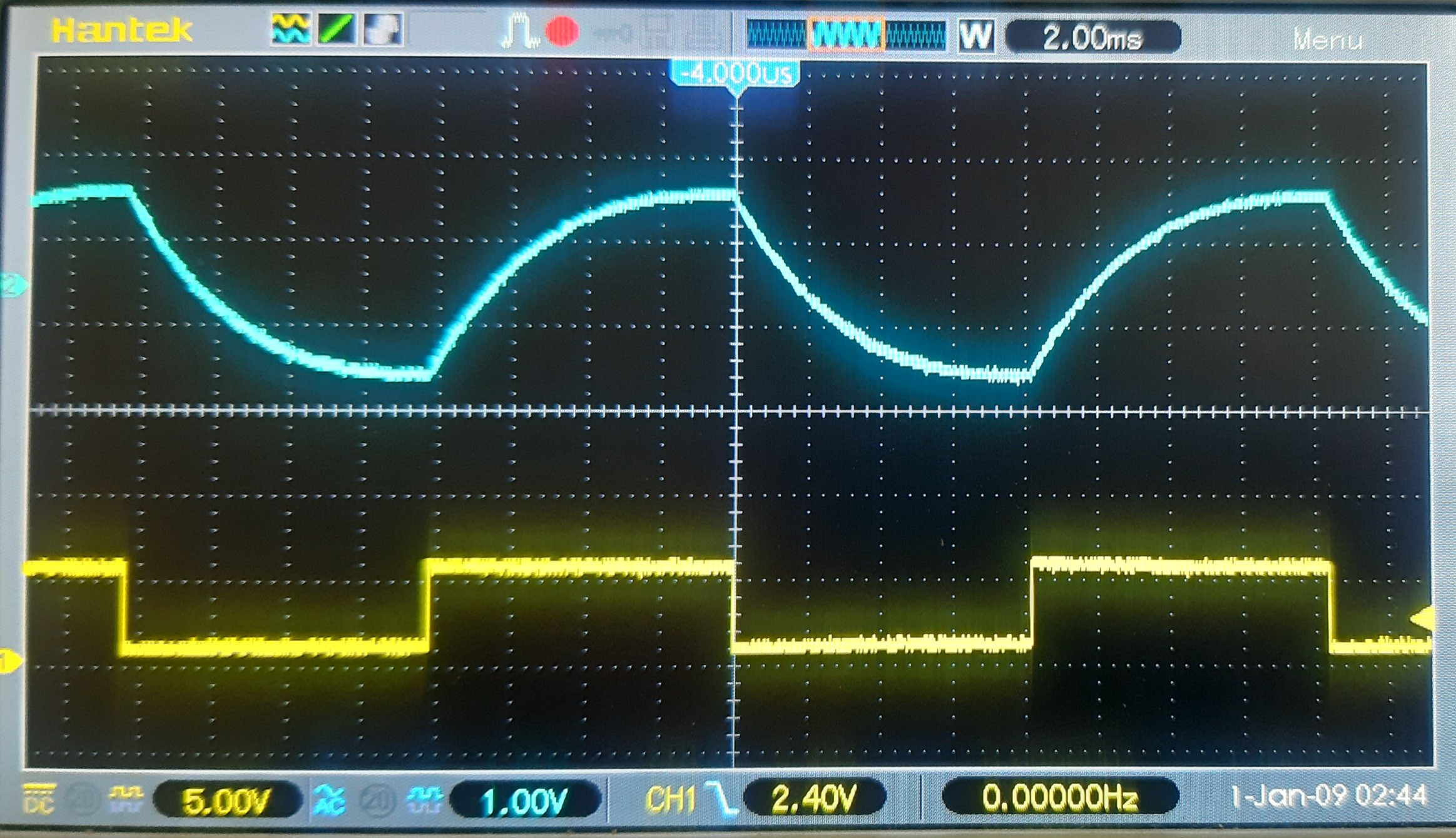Image resolution: width=1456 pixels, height=838 pixels.
Task: Open the Menu at top right
Action: [1326, 41]
